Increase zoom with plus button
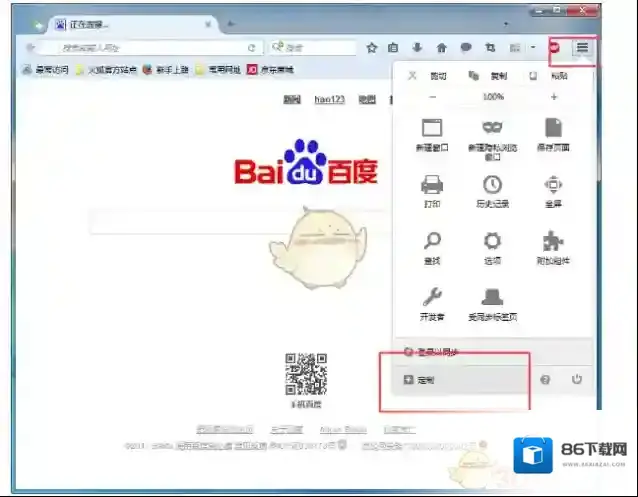The image size is (638, 497). coord(554,97)
